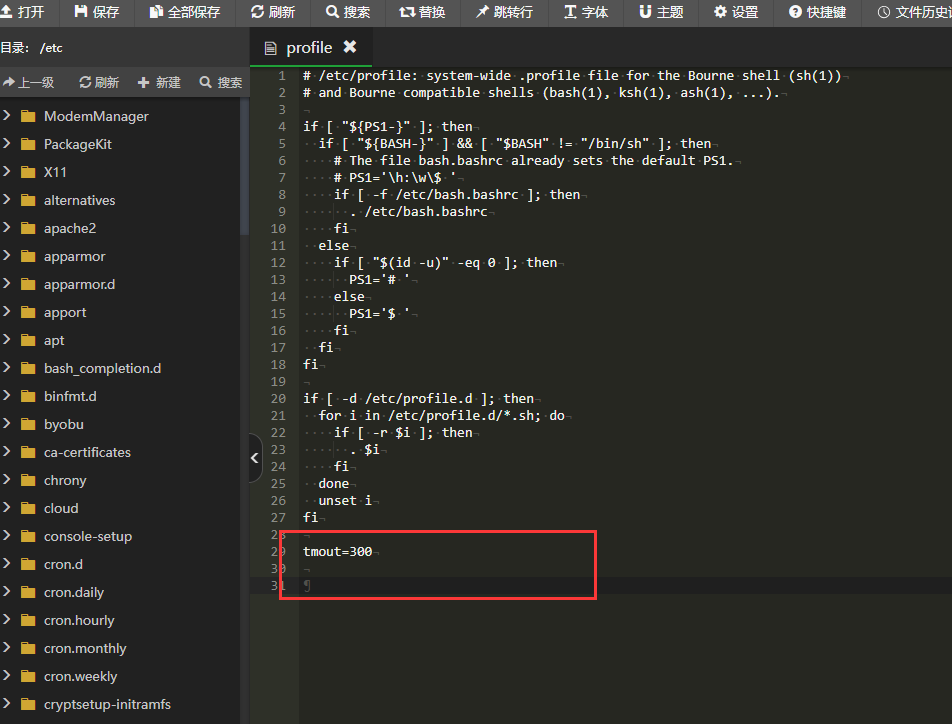Click New (新建) in the sidebar
This screenshot has width=952, height=724.
[159, 82]
